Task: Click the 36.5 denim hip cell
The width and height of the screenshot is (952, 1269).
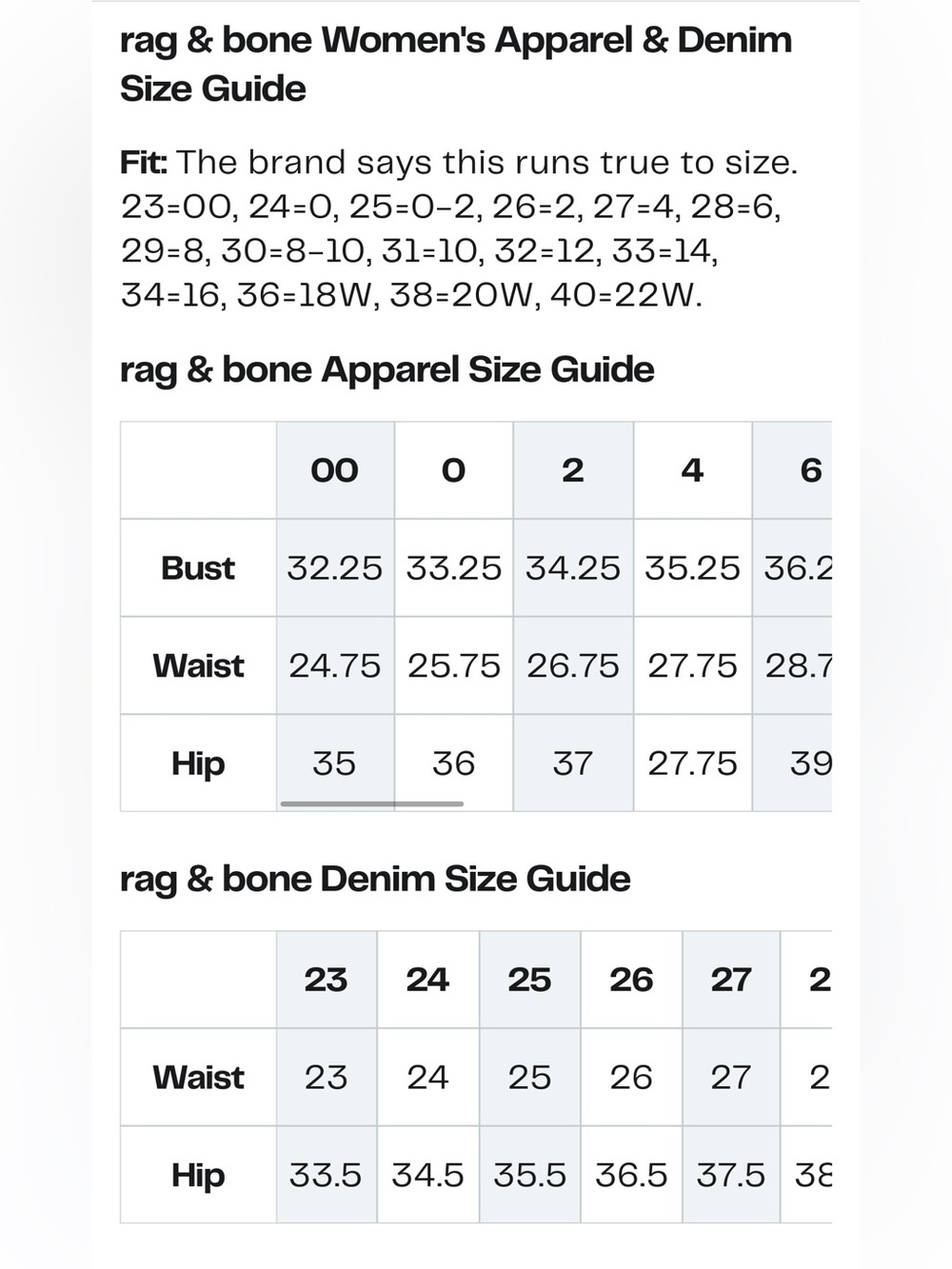Action: click(x=632, y=1175)
